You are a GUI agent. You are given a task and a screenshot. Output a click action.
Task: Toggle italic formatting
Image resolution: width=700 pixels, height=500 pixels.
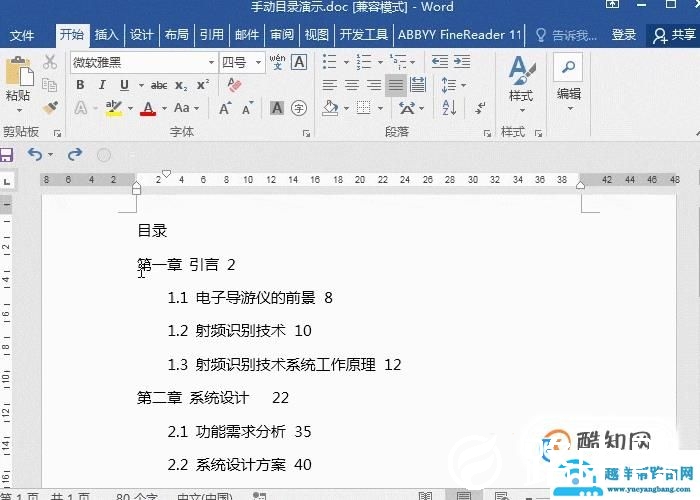coord(102,84)
